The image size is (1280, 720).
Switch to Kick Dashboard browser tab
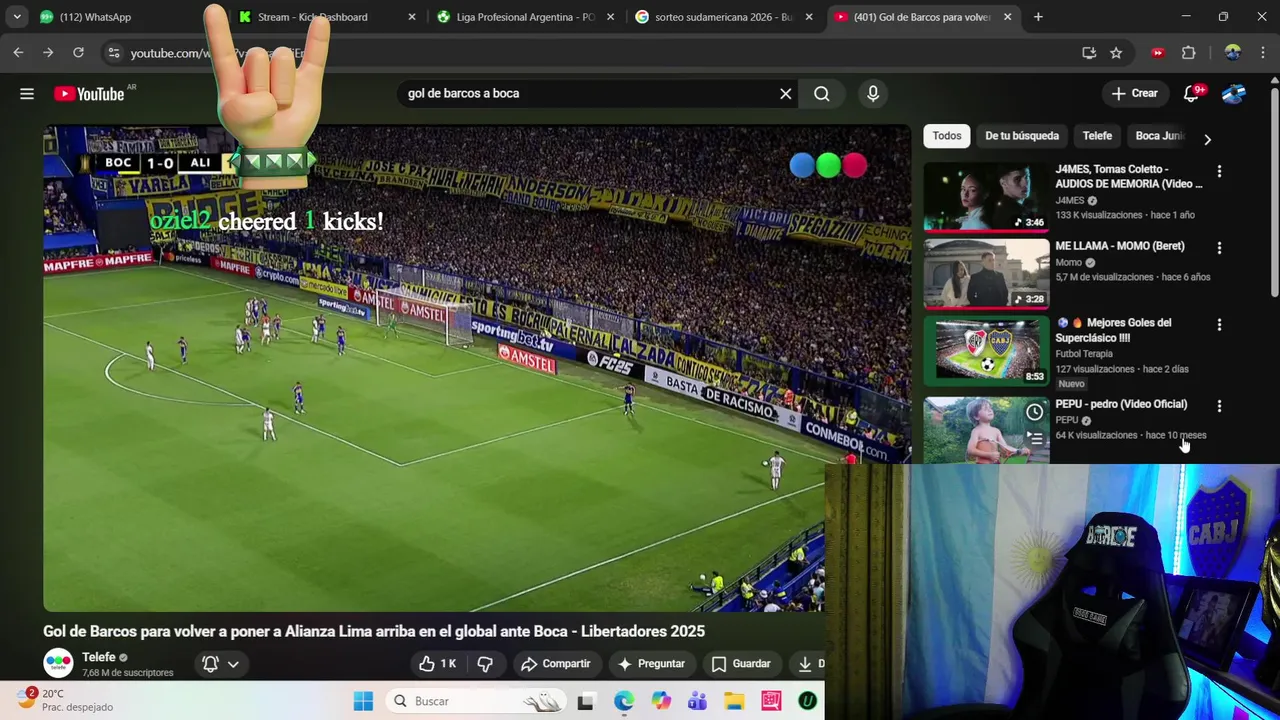tap(312, 17)
